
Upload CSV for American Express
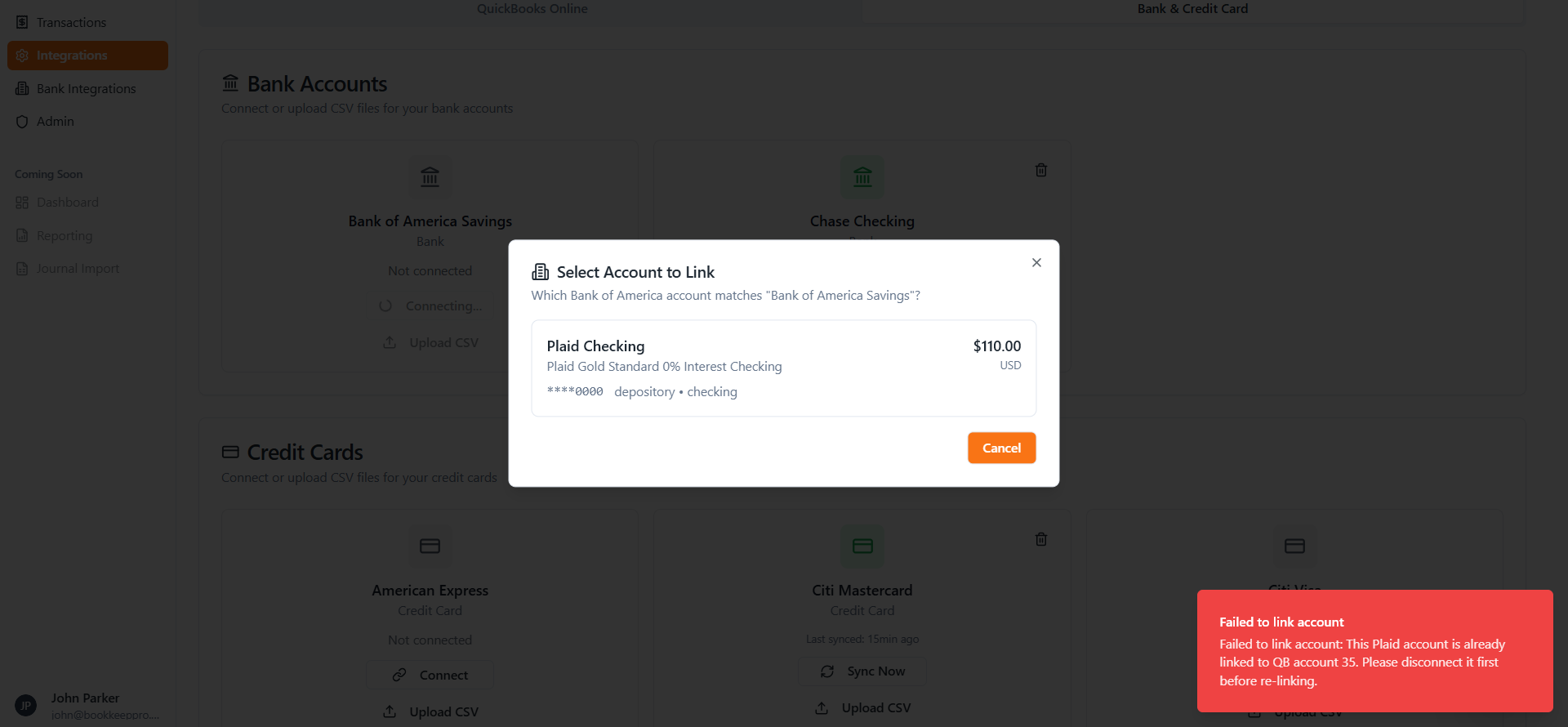coord(430,711)
